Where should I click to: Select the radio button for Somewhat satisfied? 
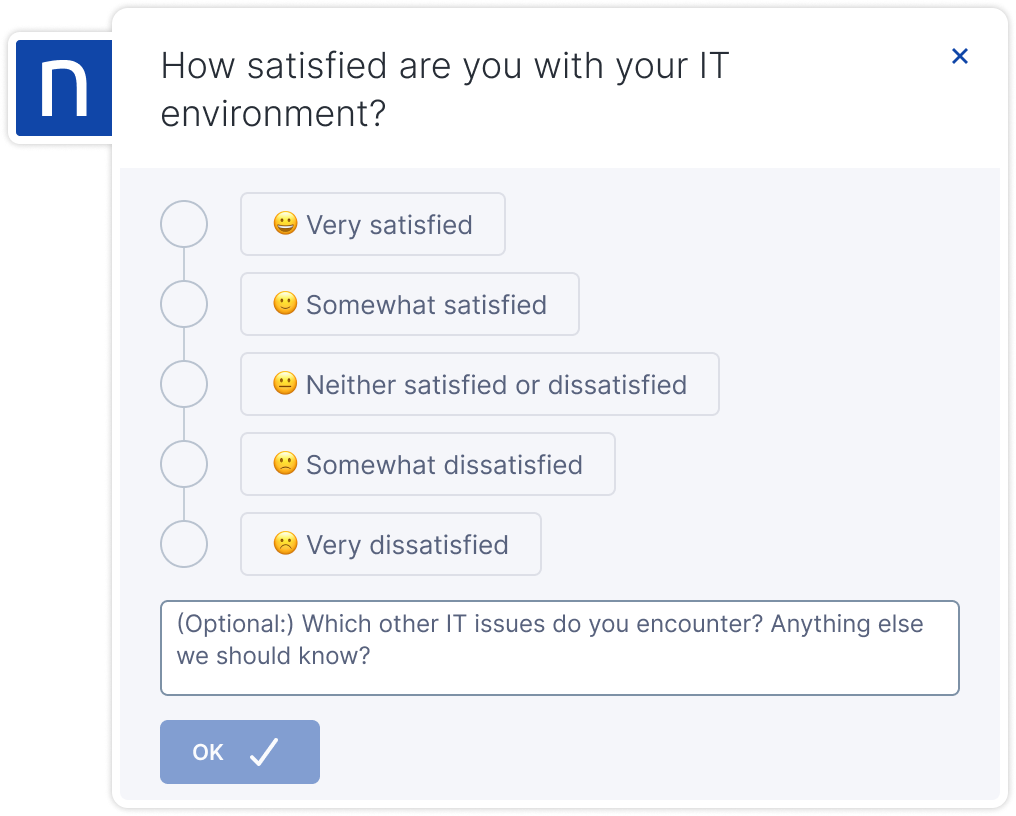184,304
